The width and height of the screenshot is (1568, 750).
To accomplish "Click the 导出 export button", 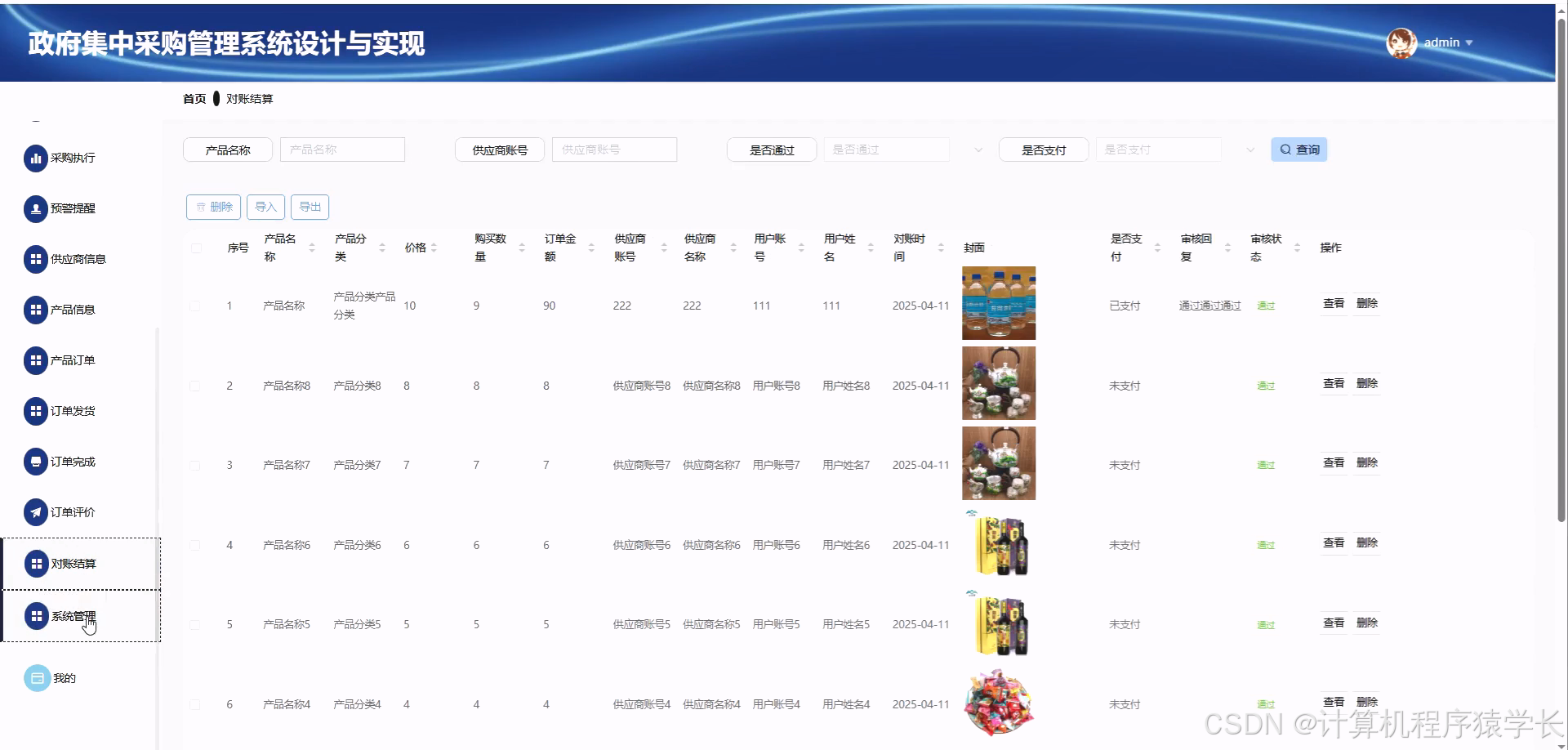I will (310, 207).
